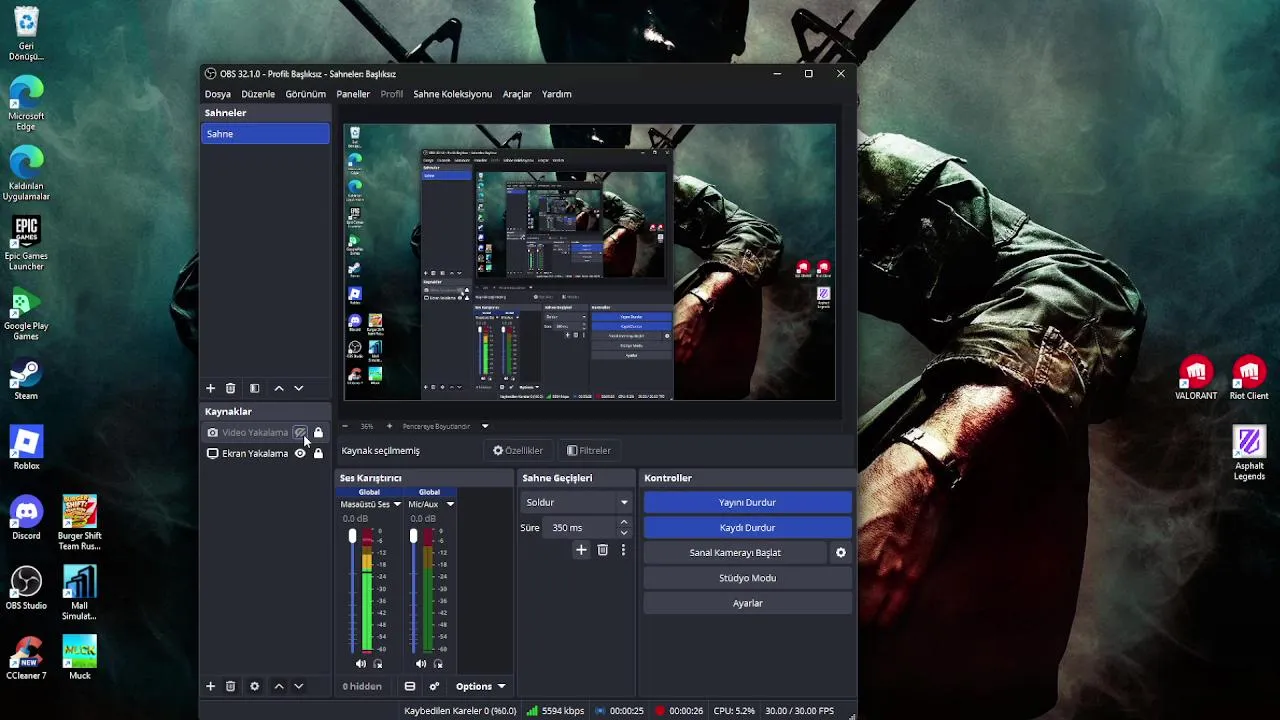Open the Düzenle menu

(x=258, y=94)
